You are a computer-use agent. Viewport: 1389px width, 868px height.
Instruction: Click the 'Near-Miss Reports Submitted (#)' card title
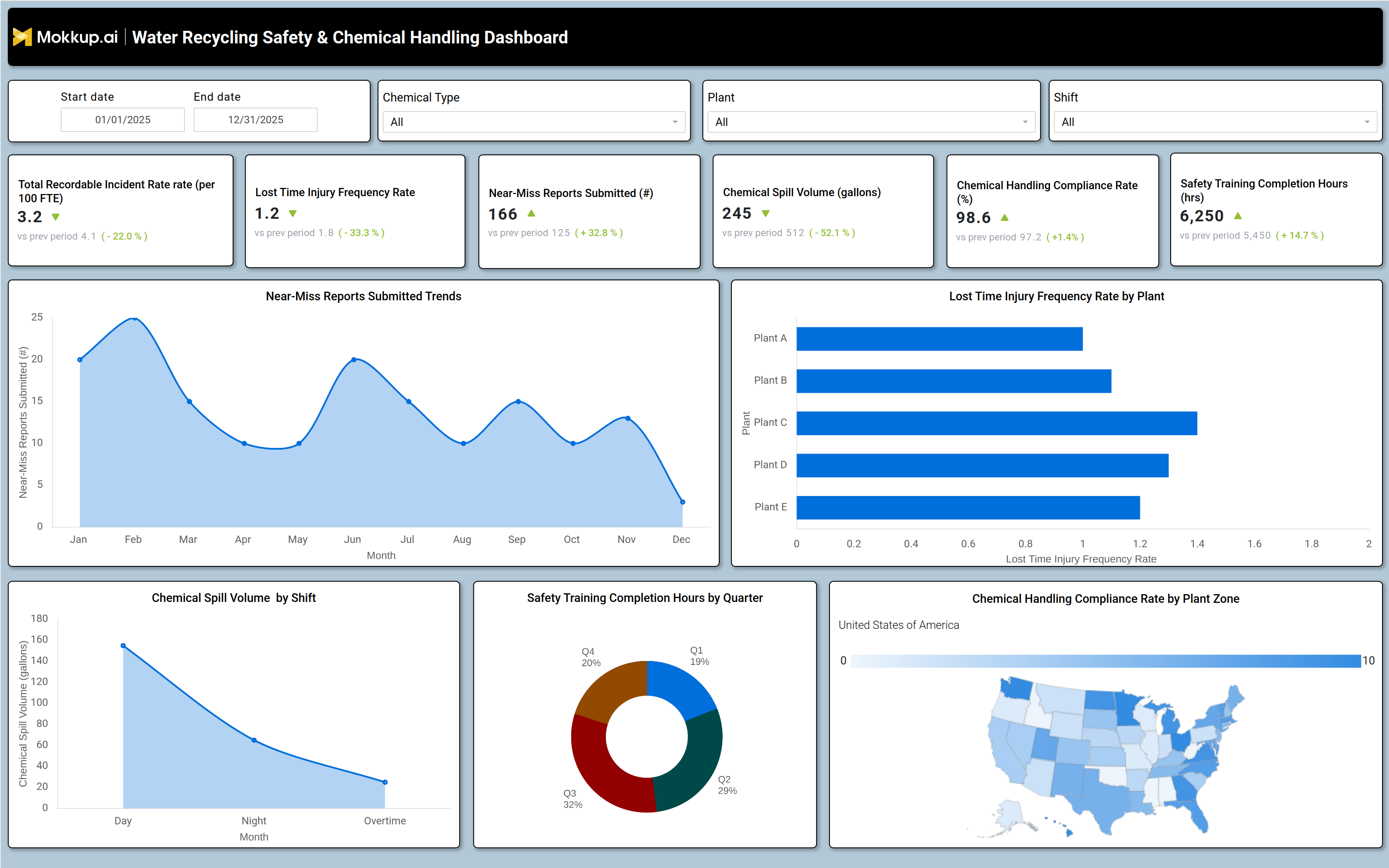click(570, 193)
